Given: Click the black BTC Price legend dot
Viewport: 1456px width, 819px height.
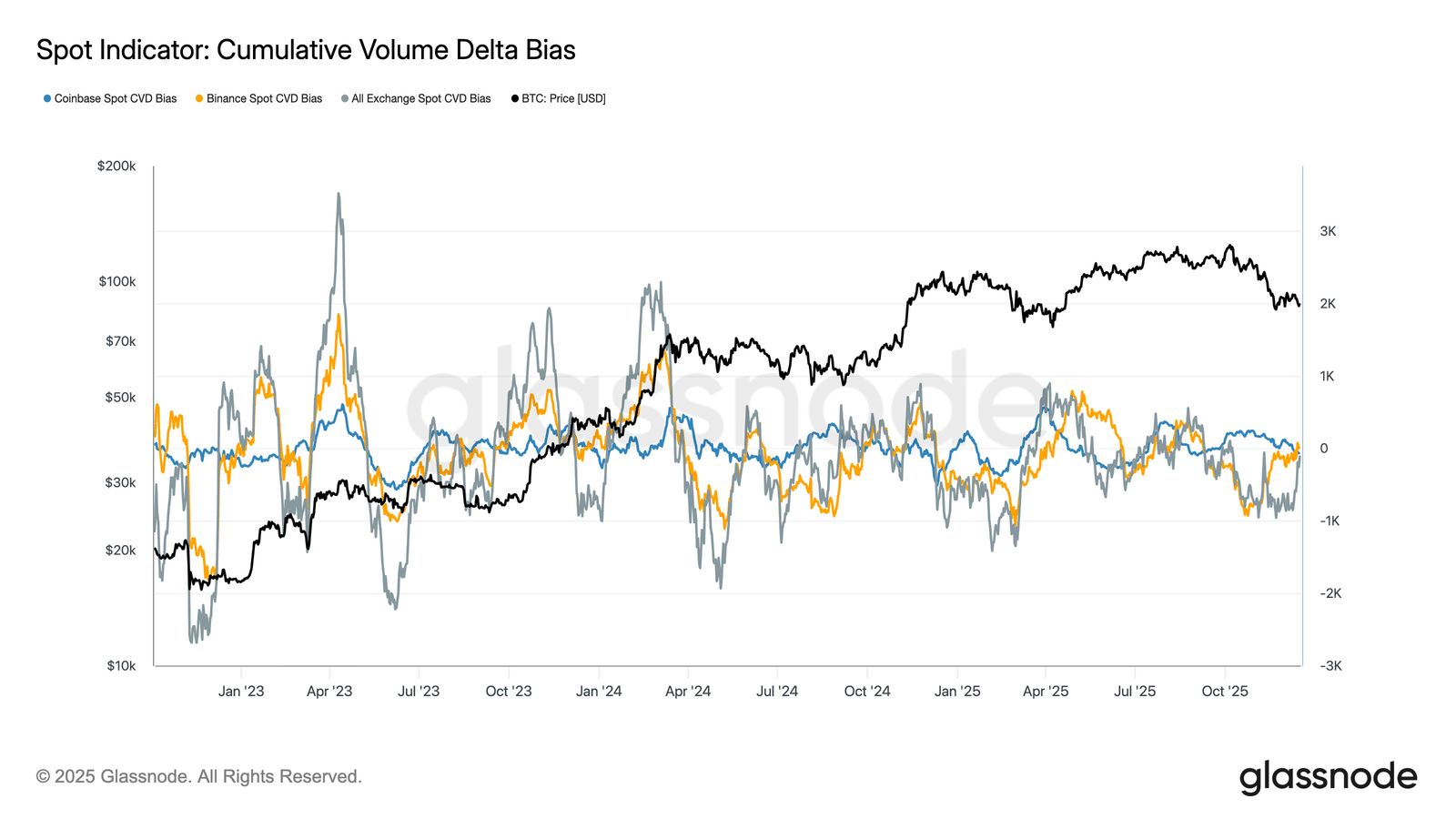Looking at the screenshot, I should point(515,98).
